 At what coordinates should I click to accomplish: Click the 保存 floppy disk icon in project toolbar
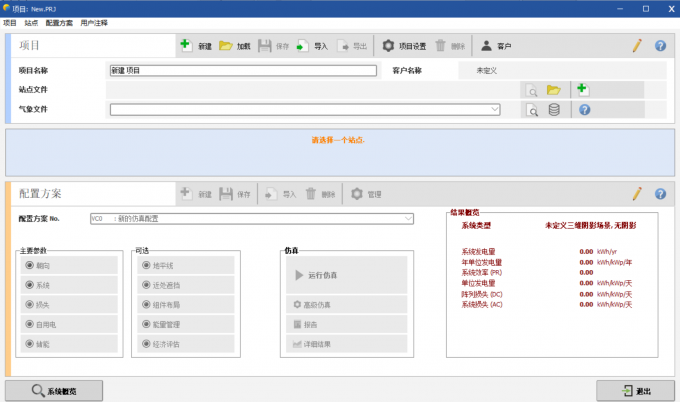(265, 46)
